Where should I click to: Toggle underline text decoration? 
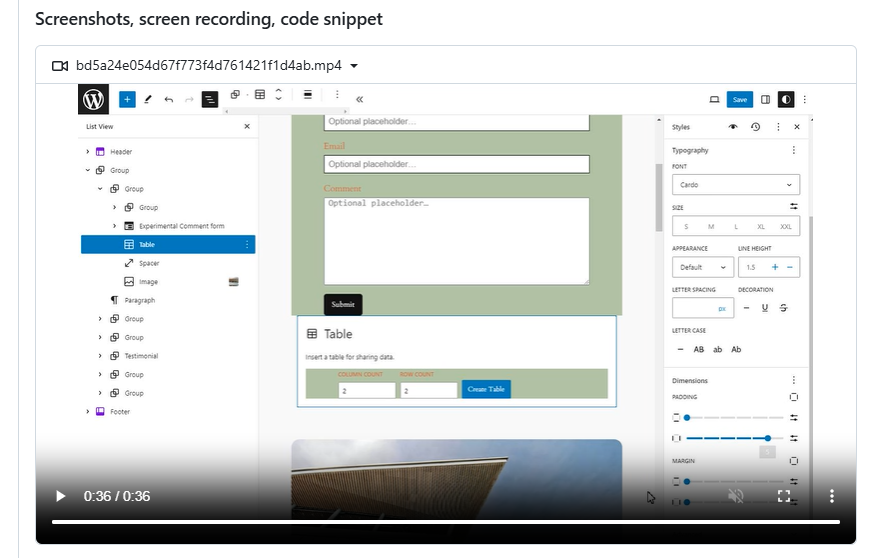tap(765, 308)
